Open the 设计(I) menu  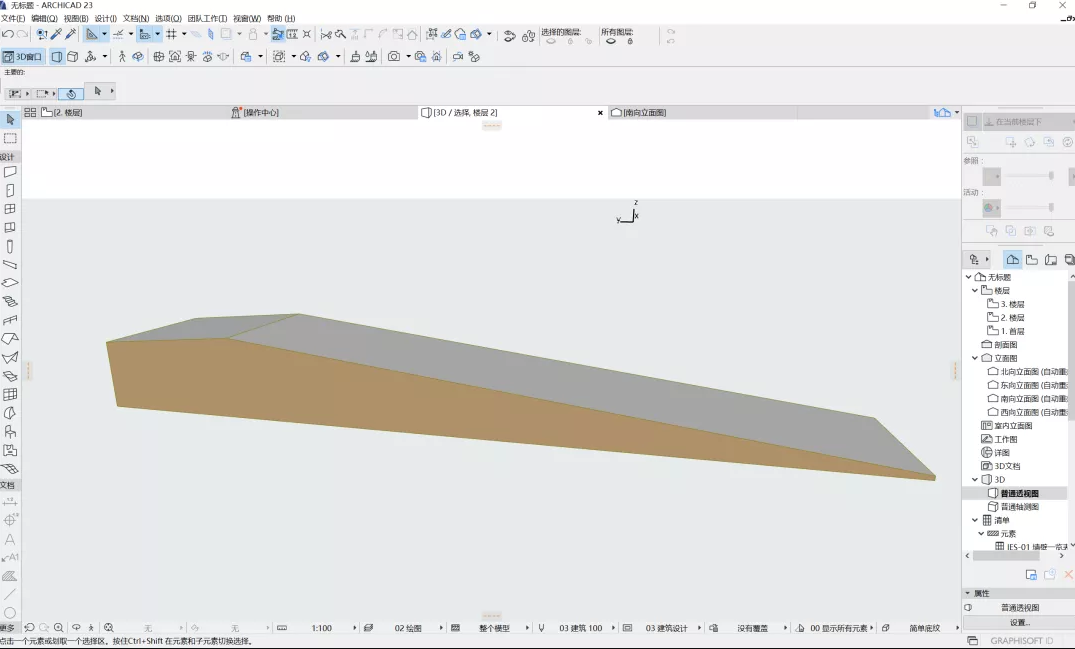click(105, 18)
